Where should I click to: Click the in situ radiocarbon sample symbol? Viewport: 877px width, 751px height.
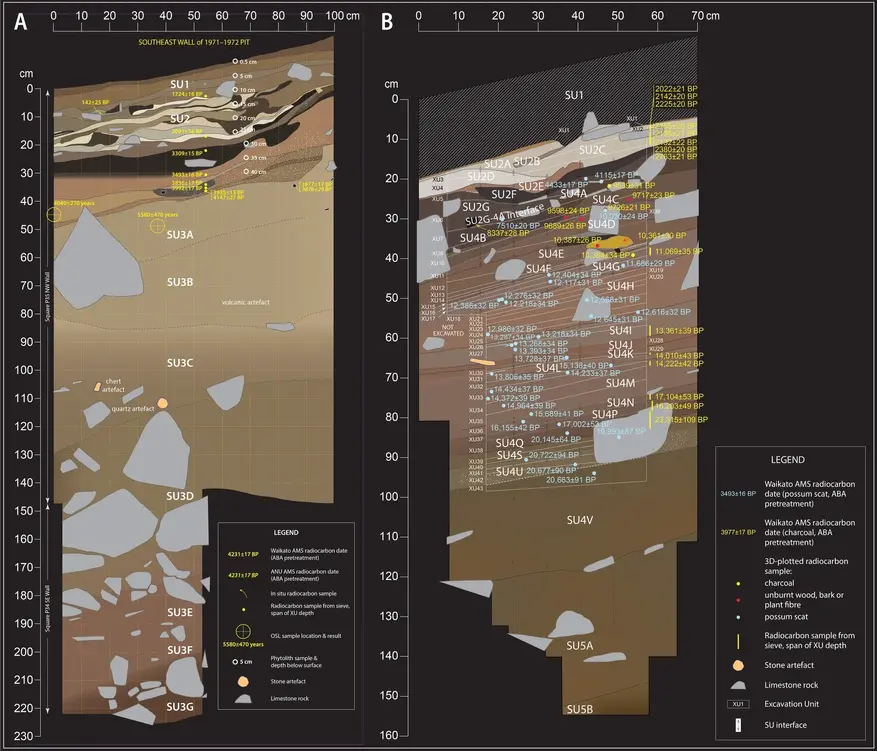[x=243, y=593]
